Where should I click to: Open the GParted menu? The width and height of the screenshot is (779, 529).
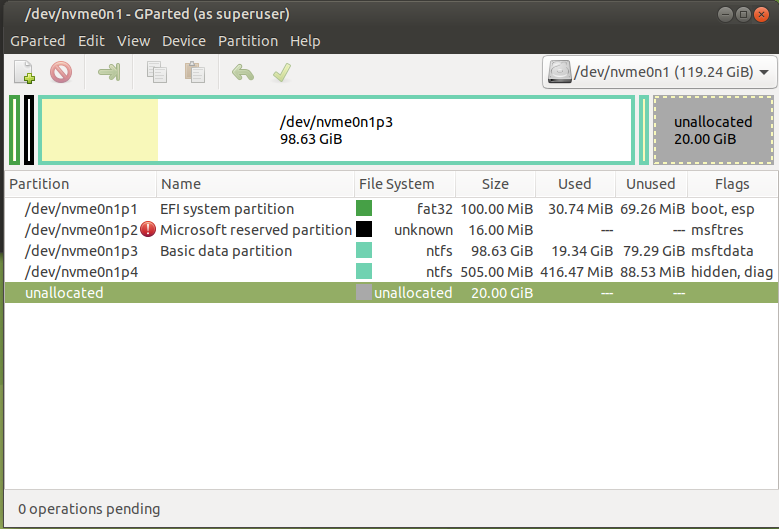(x=37, y=41)
